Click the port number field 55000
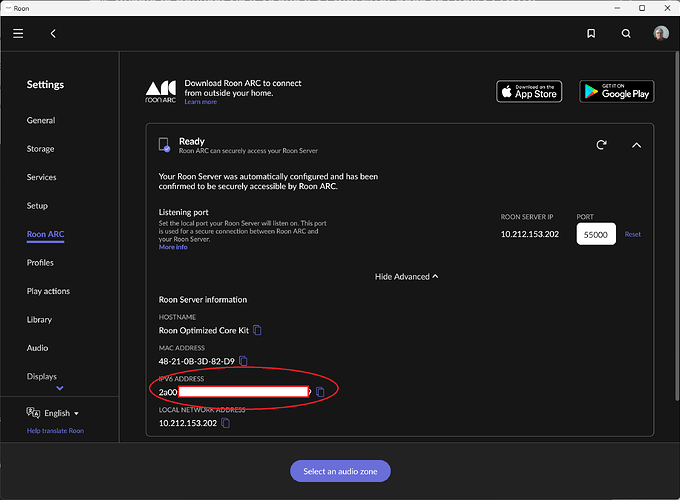 tap(595, 234)
